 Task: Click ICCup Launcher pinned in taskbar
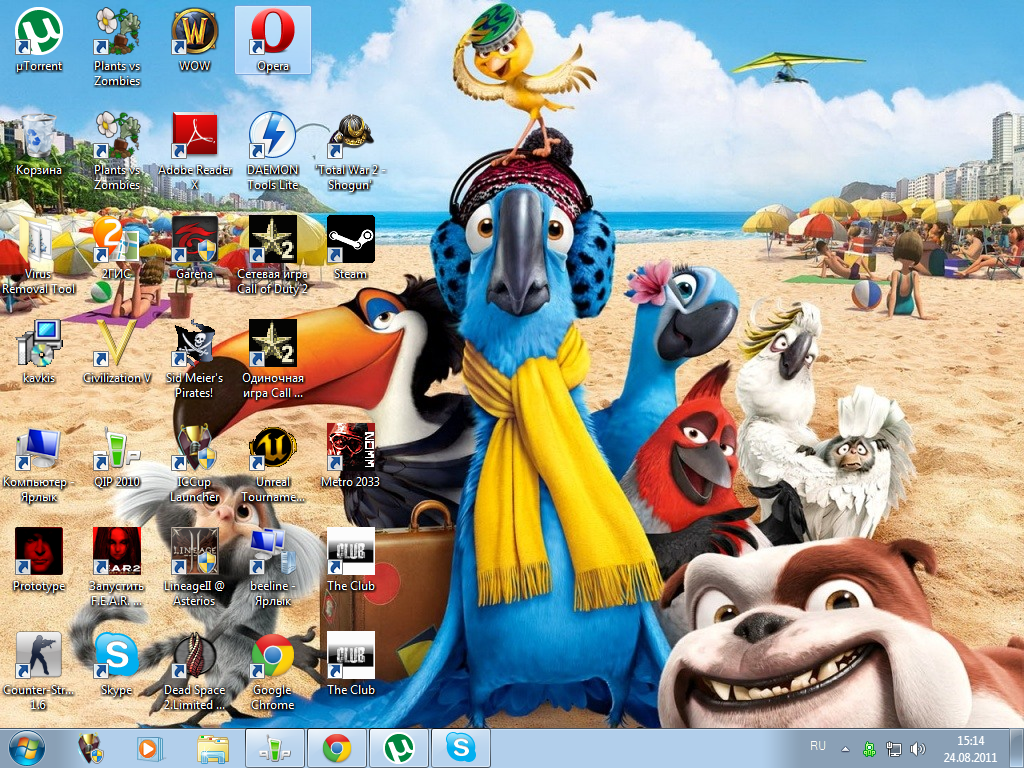[x=90, y=748]
